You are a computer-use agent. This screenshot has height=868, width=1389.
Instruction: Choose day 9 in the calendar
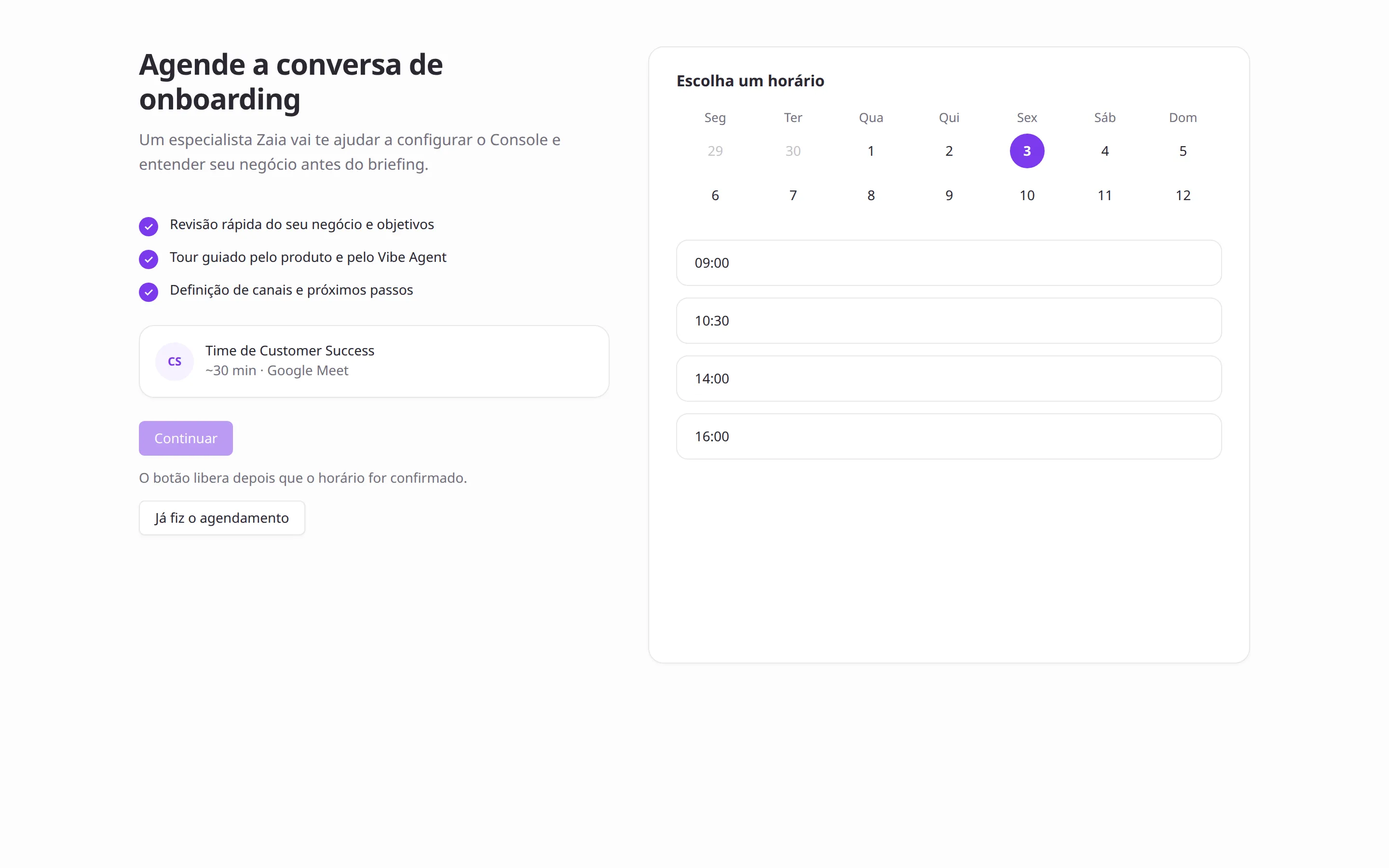949,195
